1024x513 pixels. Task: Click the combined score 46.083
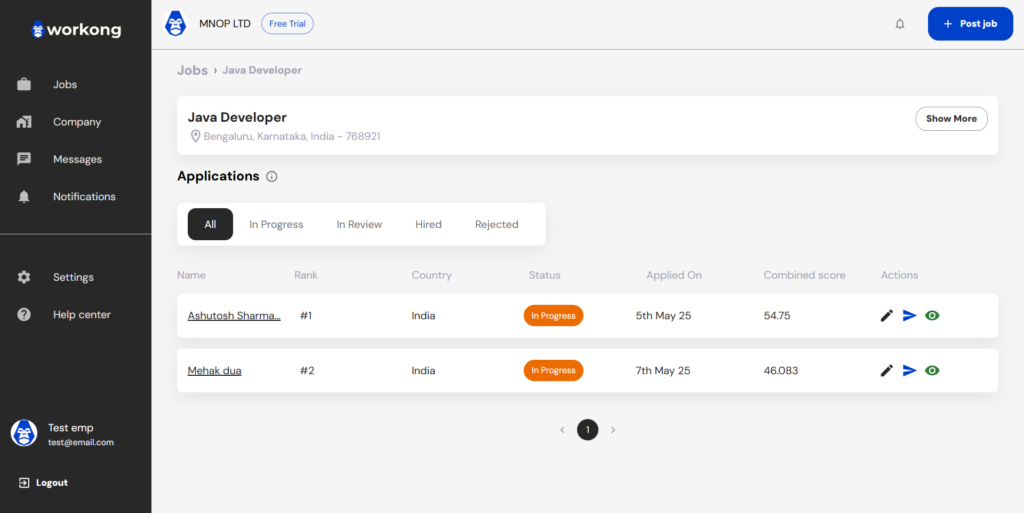click(781, 371)
